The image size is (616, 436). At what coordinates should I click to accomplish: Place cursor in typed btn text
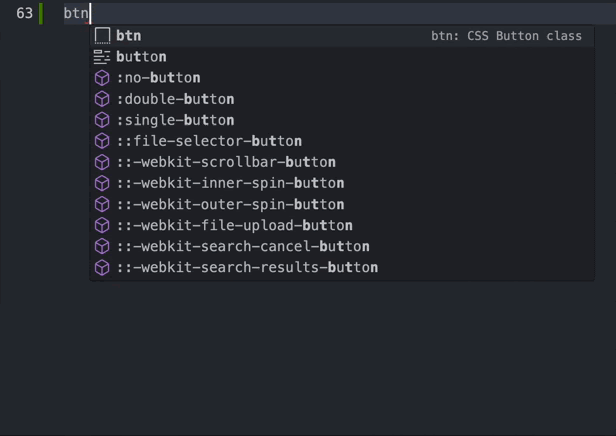tap(76, 13)
